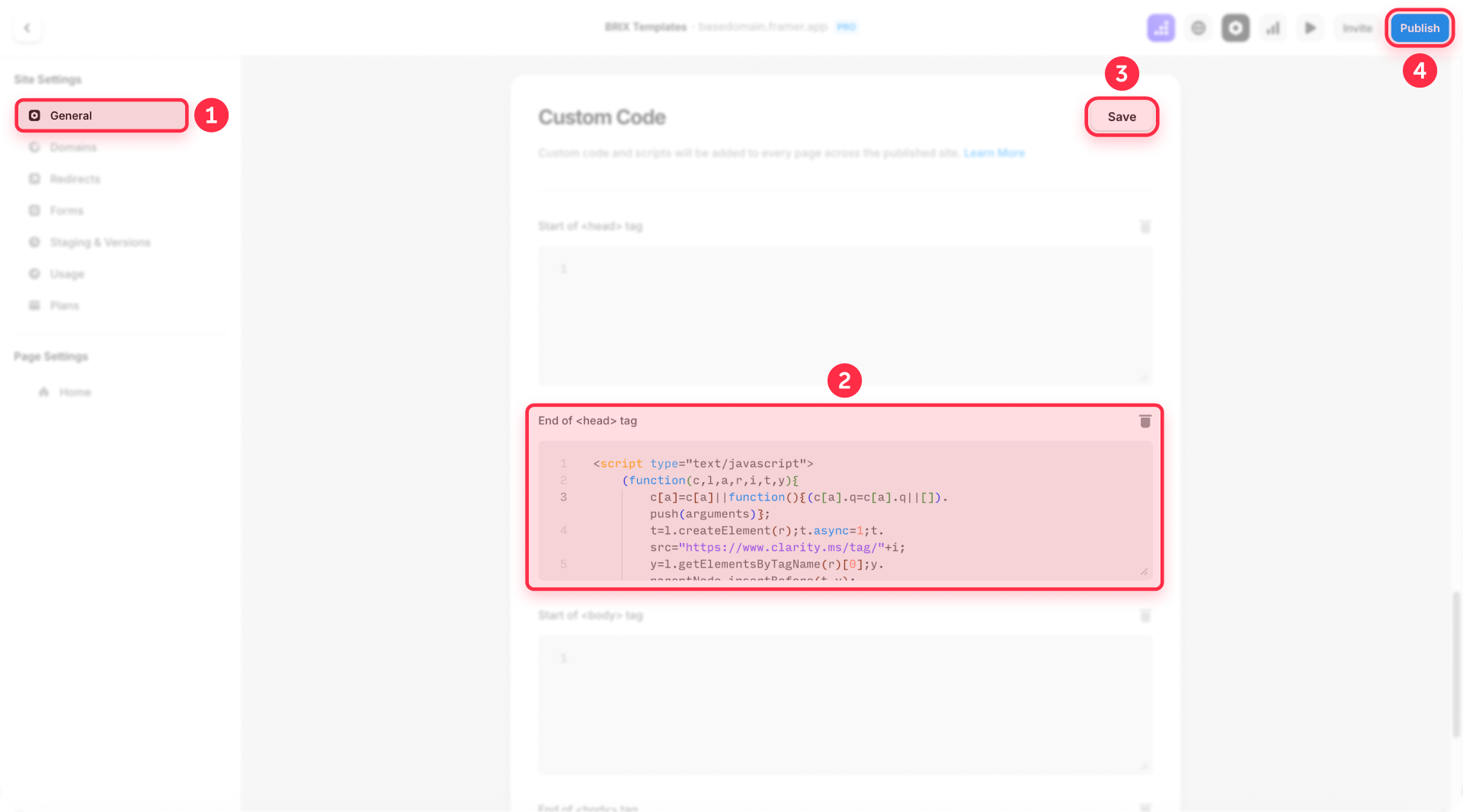Click the trash icon for Start of head tag

[x=1144, y=226]
